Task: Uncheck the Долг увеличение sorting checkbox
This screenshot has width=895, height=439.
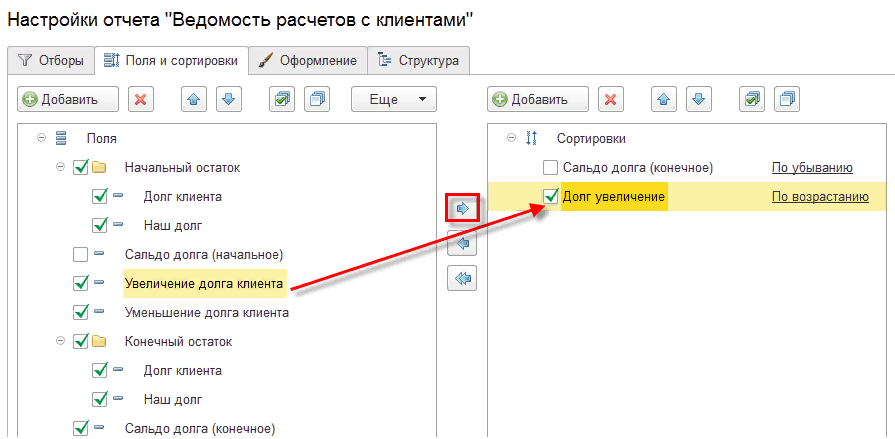Action: (550, 197)
